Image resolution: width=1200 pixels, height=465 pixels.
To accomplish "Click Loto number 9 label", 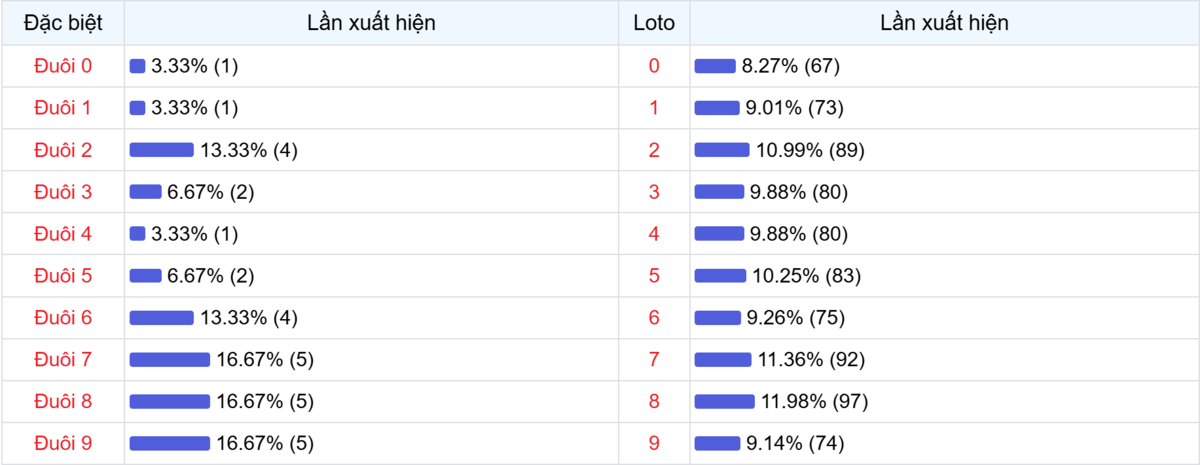I will [654, 443].
